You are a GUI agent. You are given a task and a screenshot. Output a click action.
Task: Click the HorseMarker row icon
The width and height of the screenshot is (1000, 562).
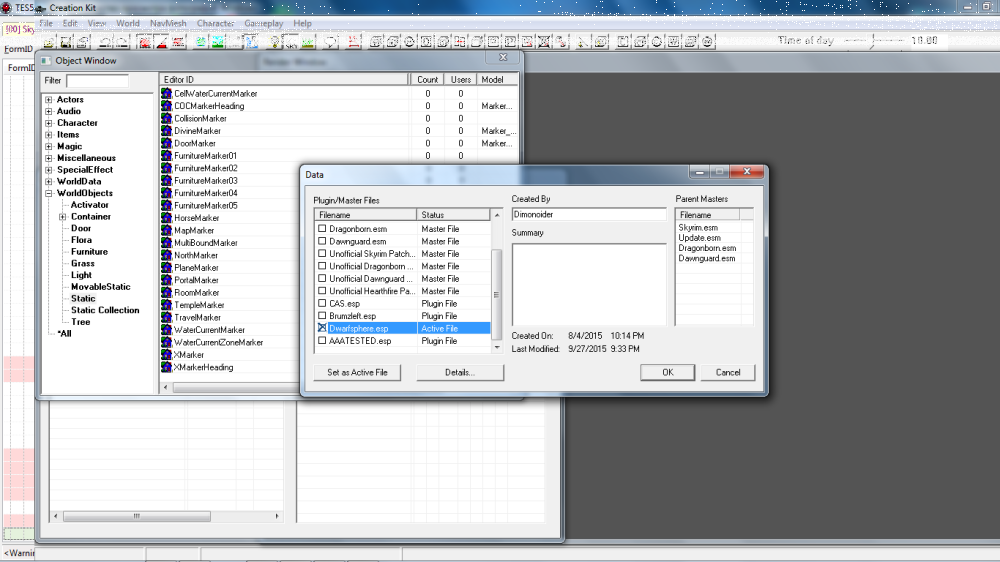pos(166,218)
